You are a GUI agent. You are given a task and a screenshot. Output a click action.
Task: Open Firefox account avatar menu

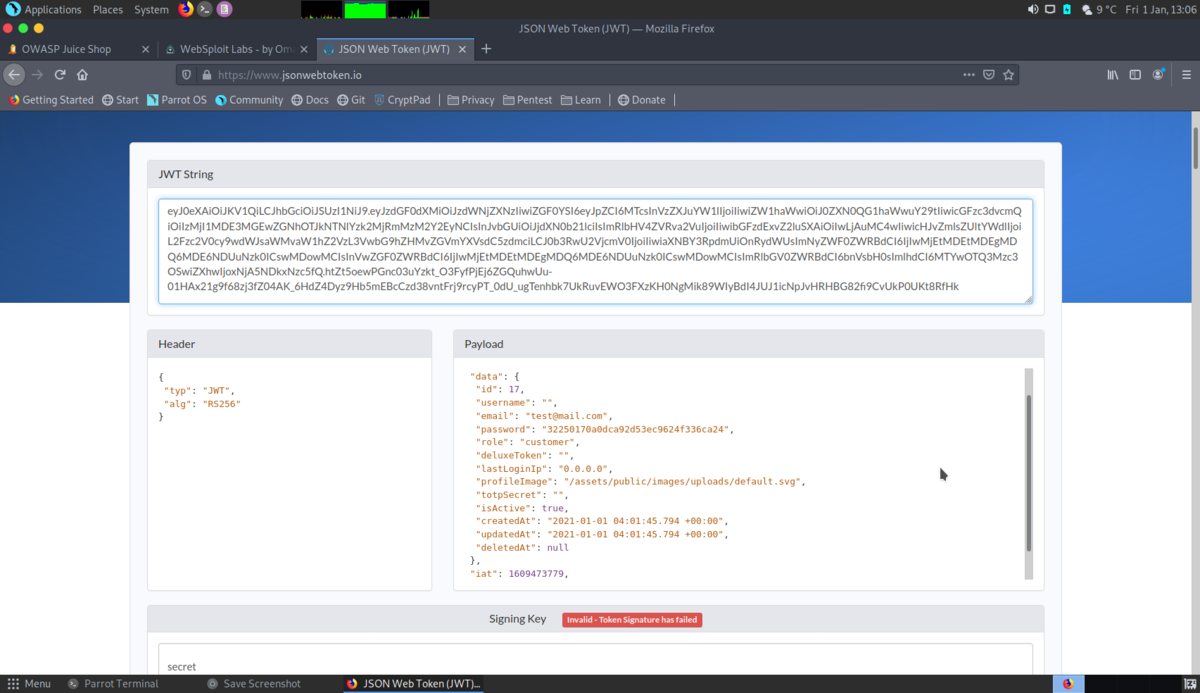(1158, 75)
